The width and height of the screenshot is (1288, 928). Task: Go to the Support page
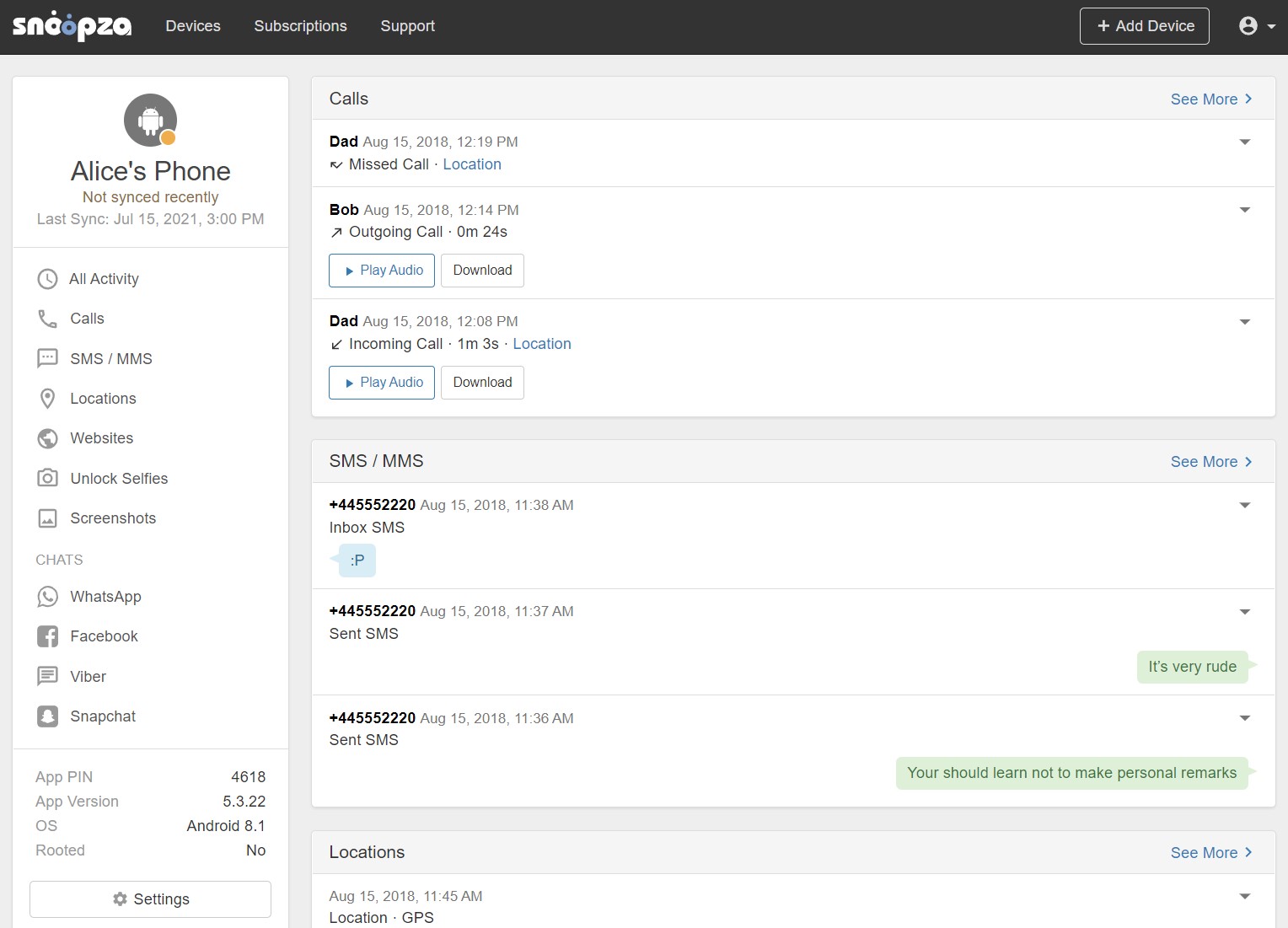pos(407,26)
